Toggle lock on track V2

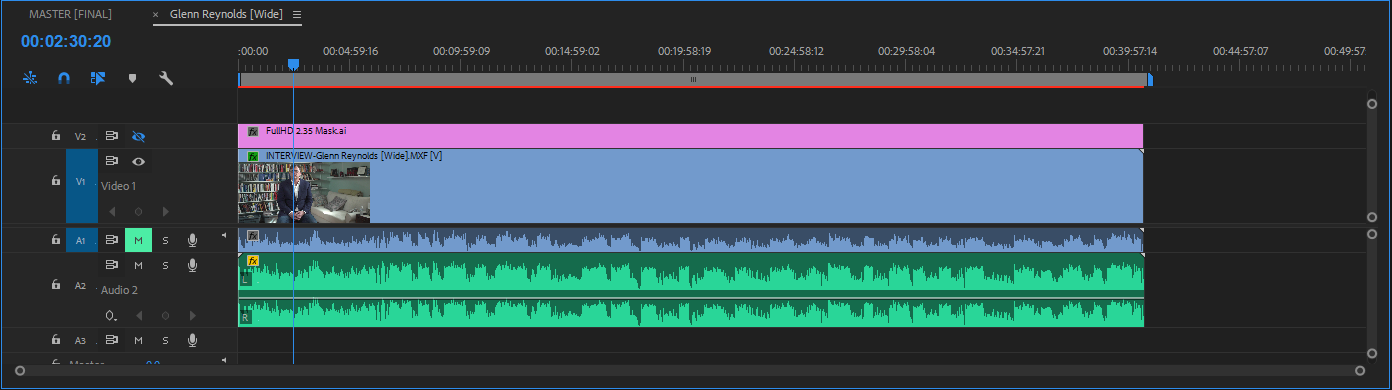(56, 136)
